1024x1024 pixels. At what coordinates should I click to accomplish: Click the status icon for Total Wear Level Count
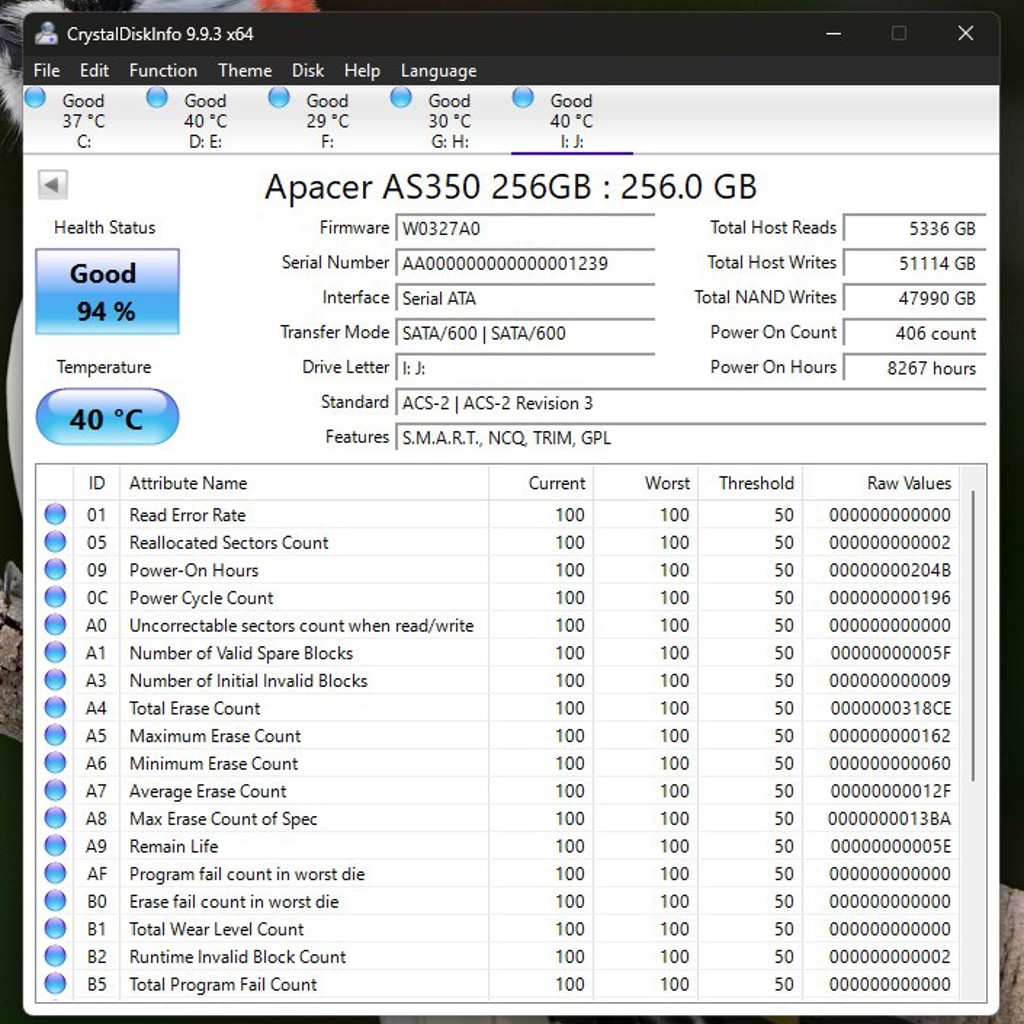click(x=56, y=928)
